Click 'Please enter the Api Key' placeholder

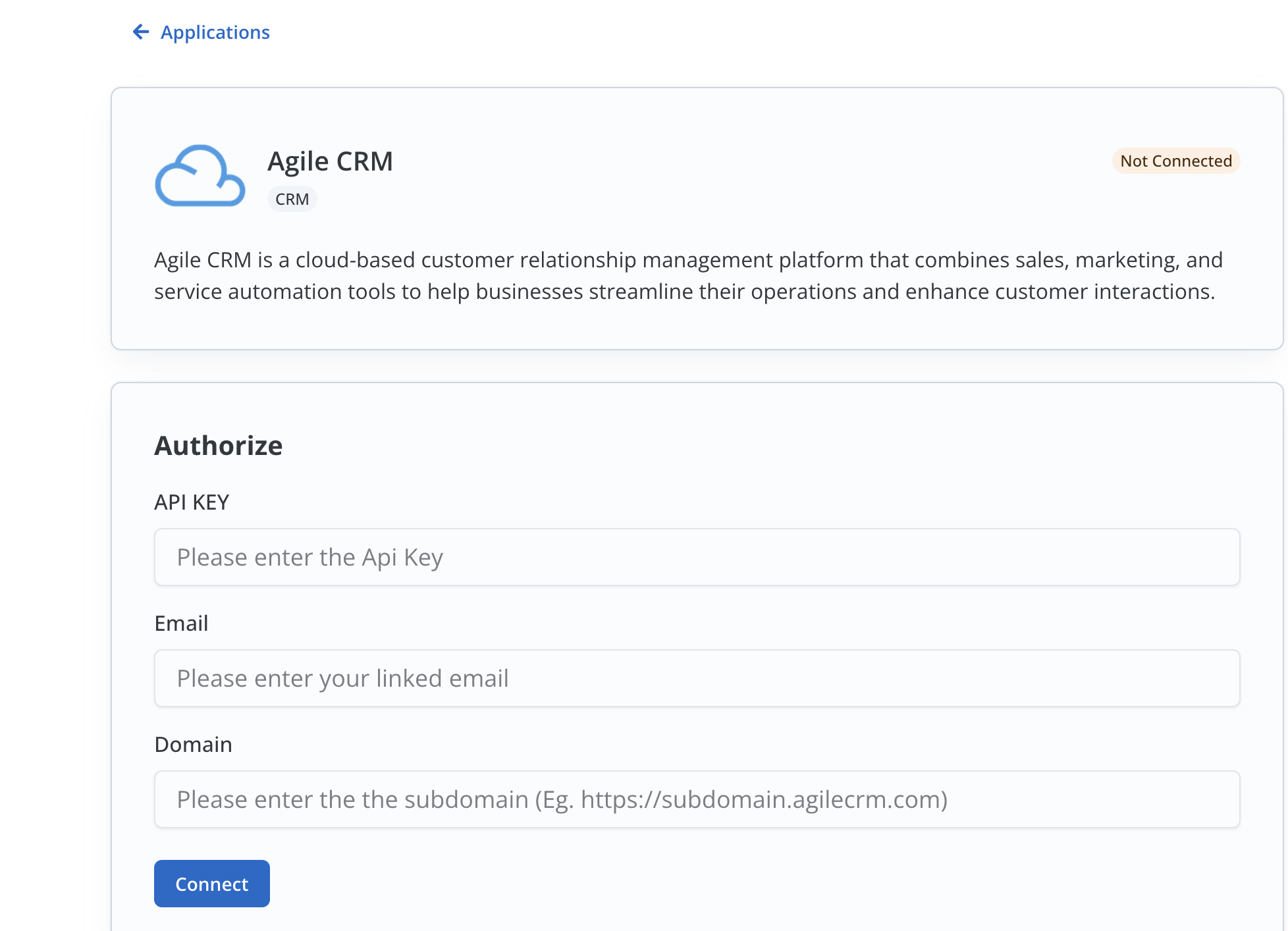(309, 557)
